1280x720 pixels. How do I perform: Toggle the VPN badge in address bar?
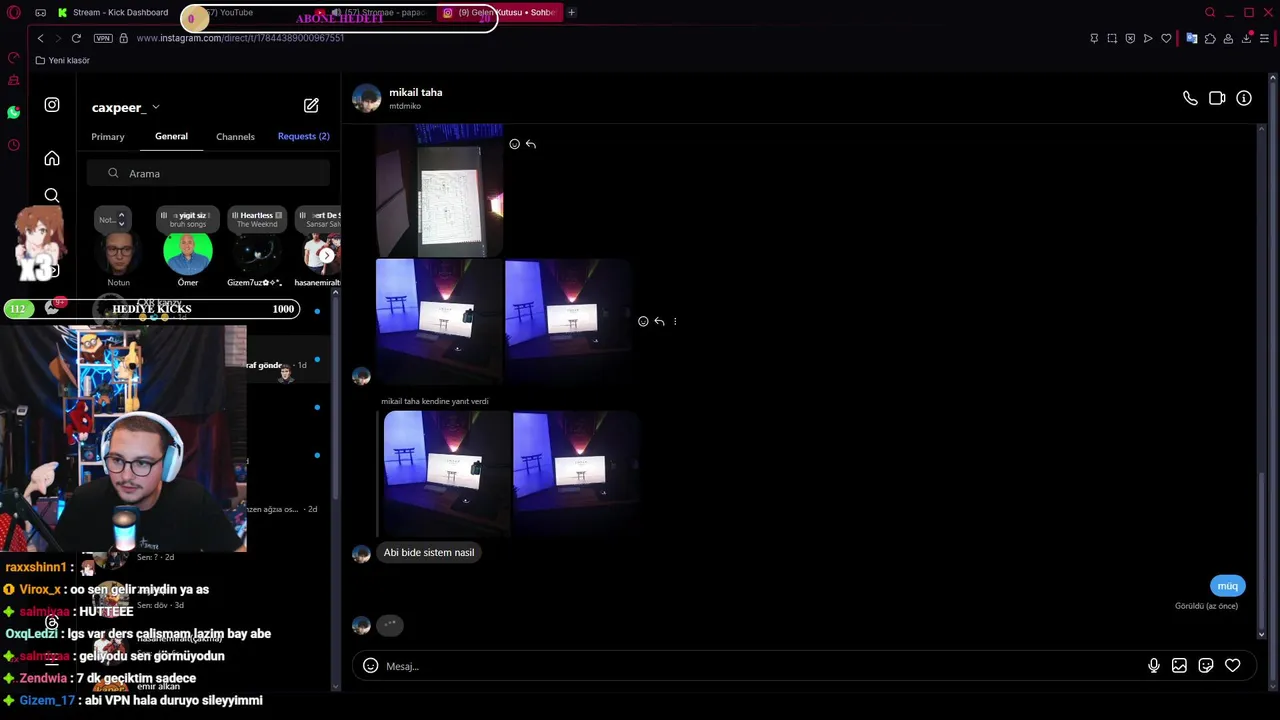(103, 38)
